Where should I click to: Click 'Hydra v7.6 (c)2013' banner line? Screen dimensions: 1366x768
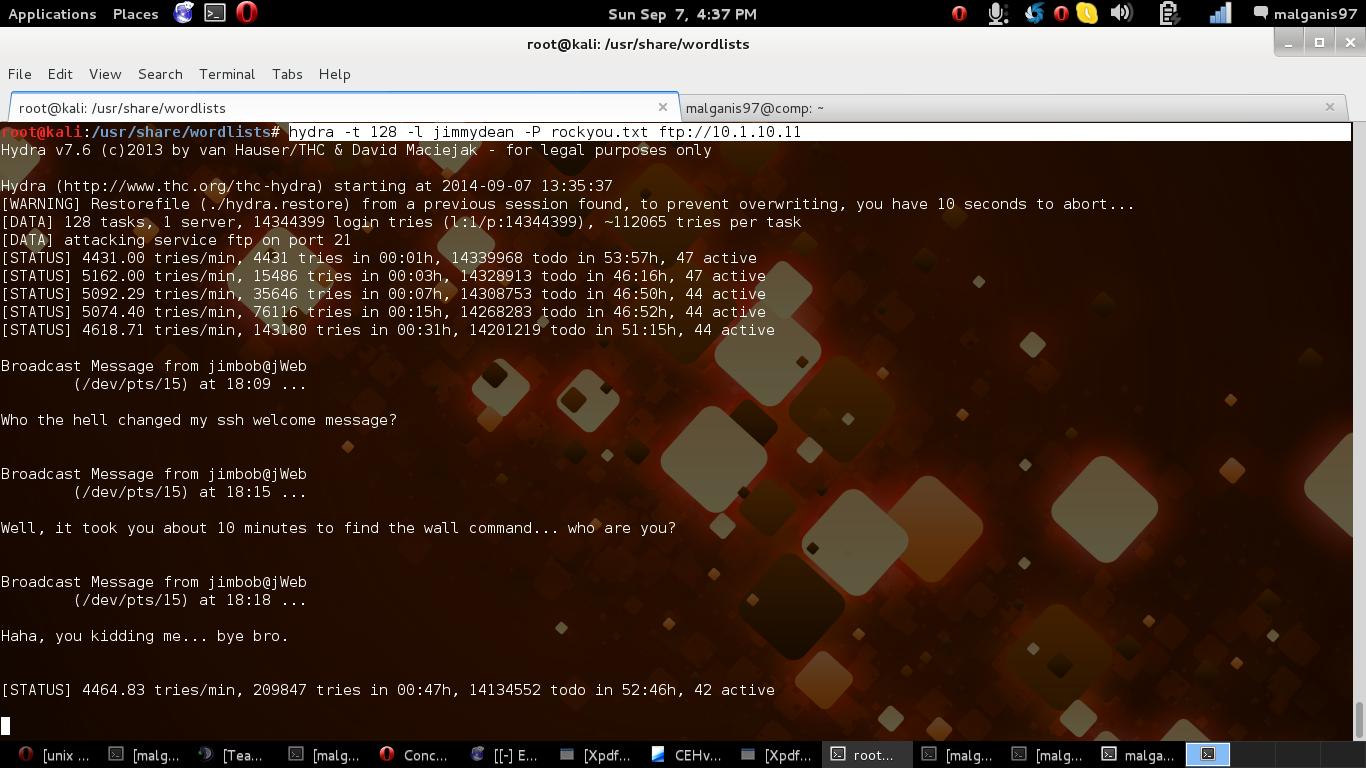coord(356,150)
